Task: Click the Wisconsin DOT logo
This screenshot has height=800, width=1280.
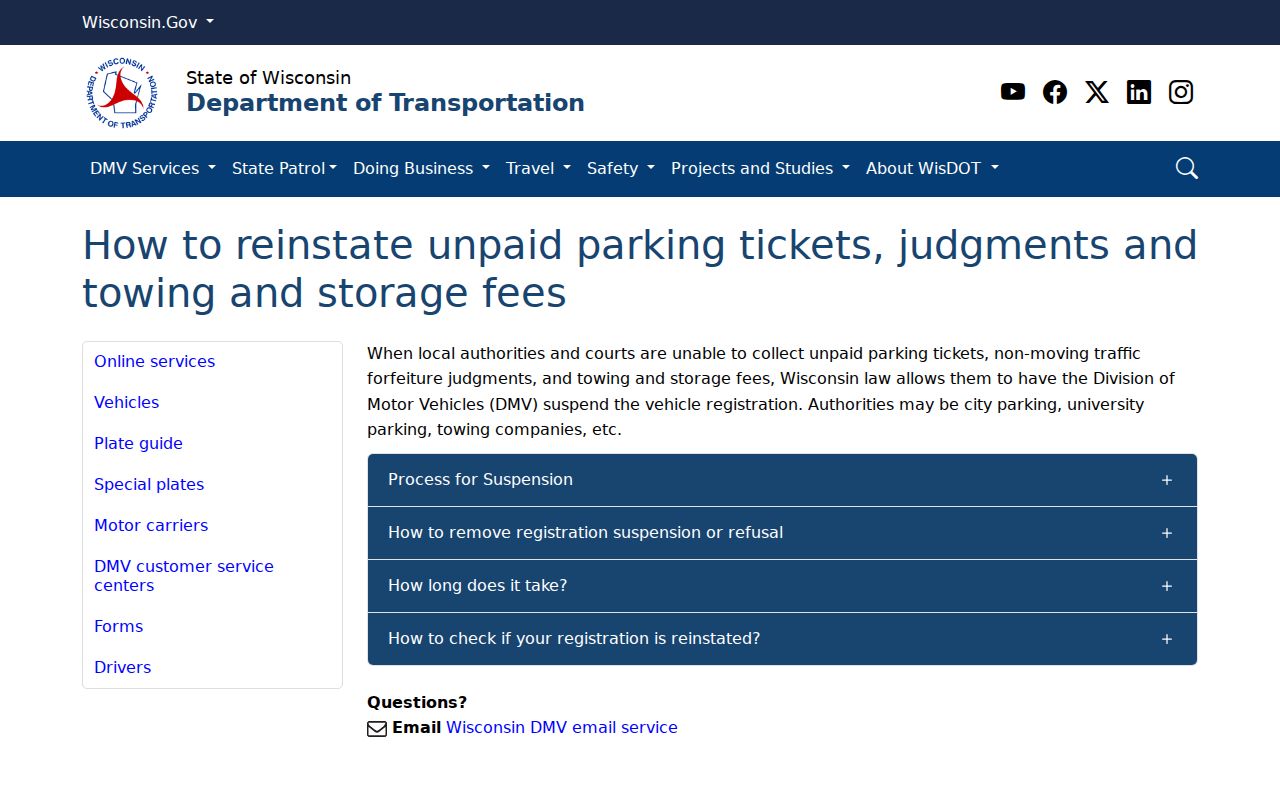Action: [x=122, y=93]
